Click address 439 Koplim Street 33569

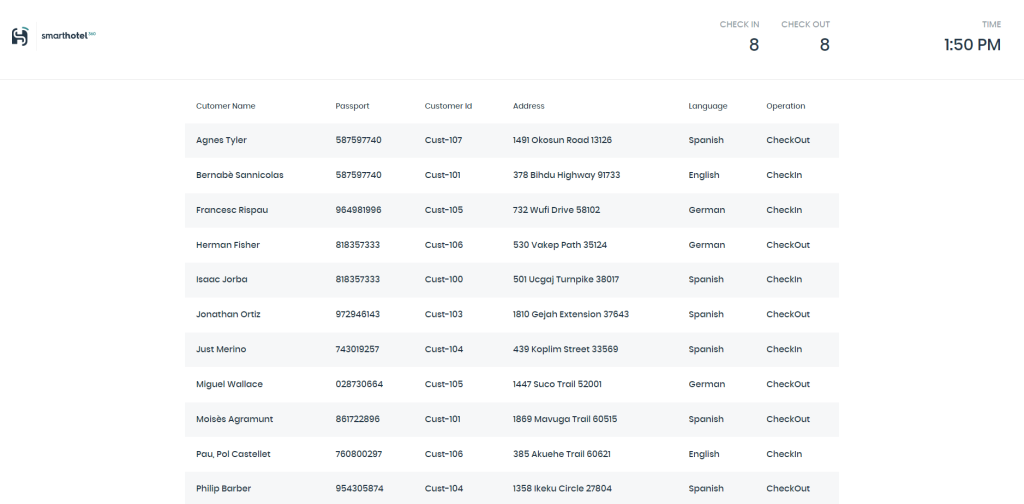(566, 349)
